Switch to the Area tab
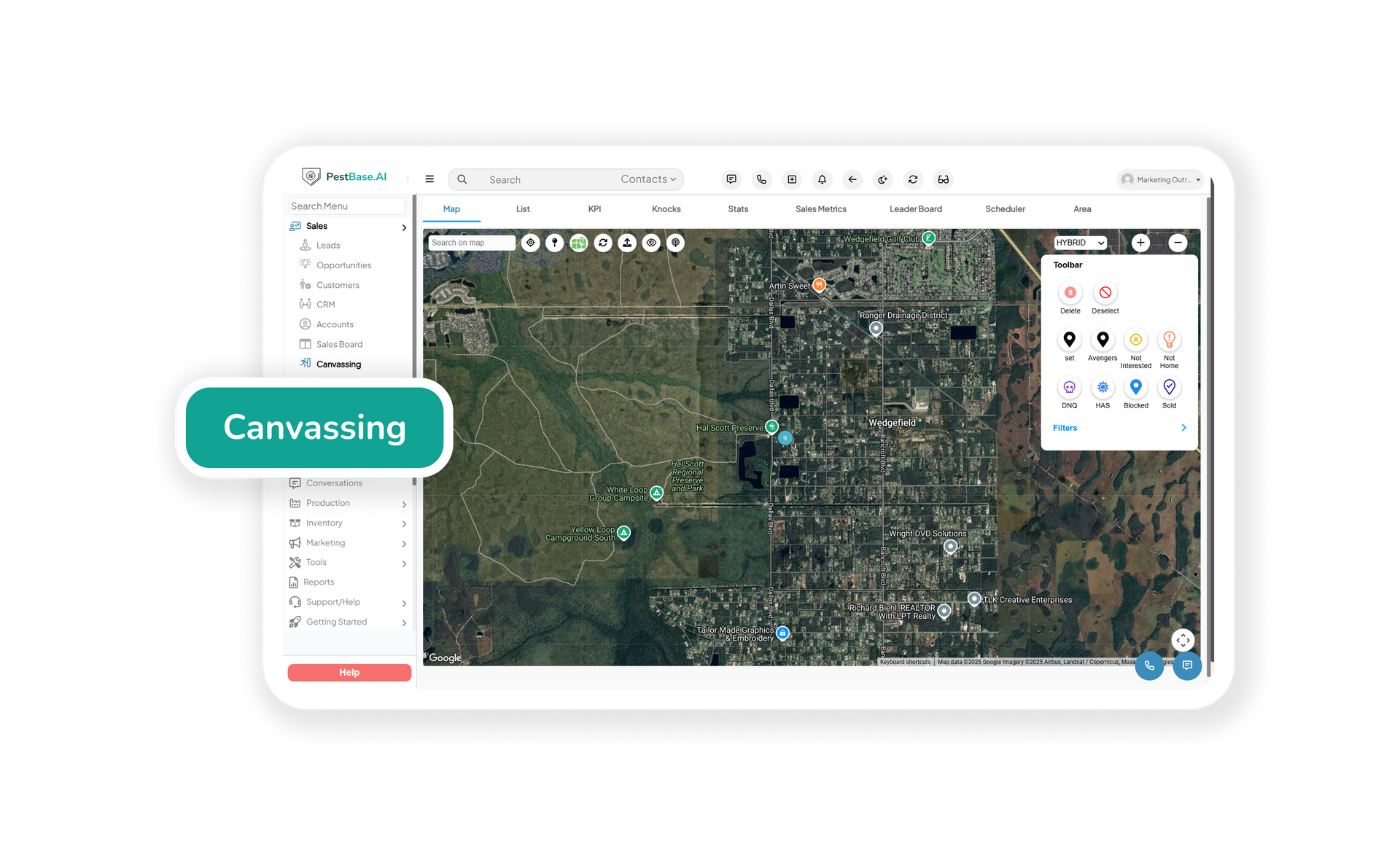 click(x=1082, y=209)
